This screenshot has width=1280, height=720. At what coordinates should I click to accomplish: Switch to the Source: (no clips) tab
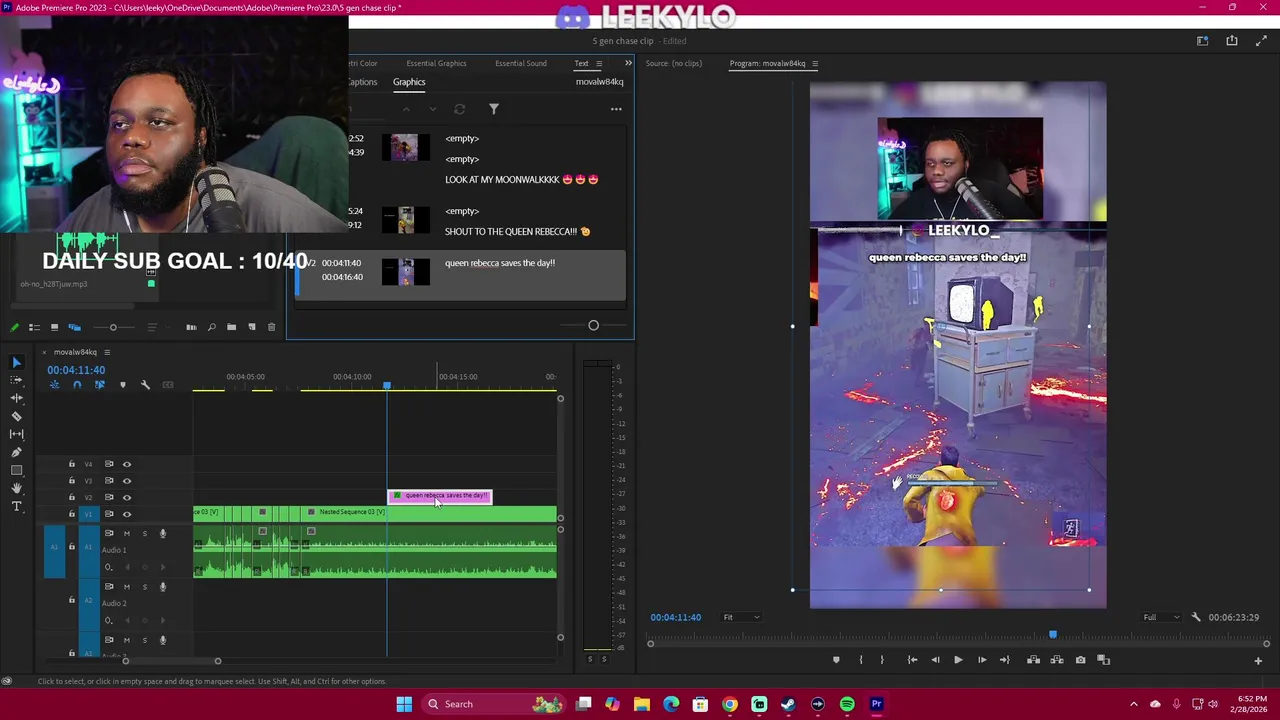click(x=674, y=63)
